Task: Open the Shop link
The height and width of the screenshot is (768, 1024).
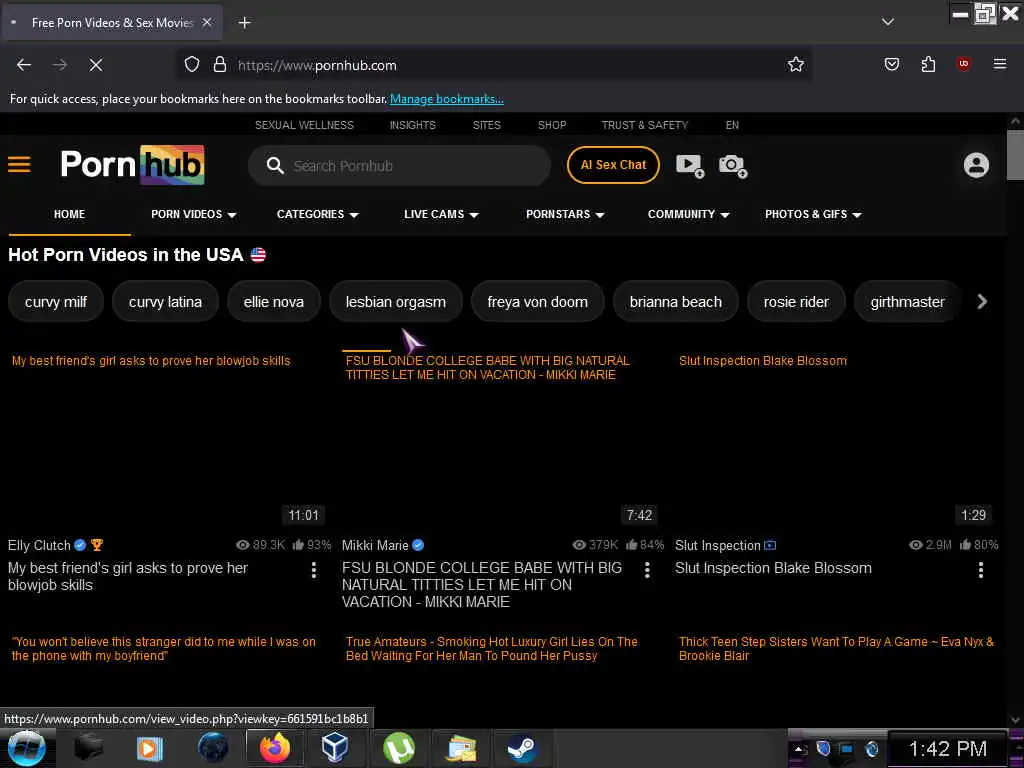Action: click(552, 125)
